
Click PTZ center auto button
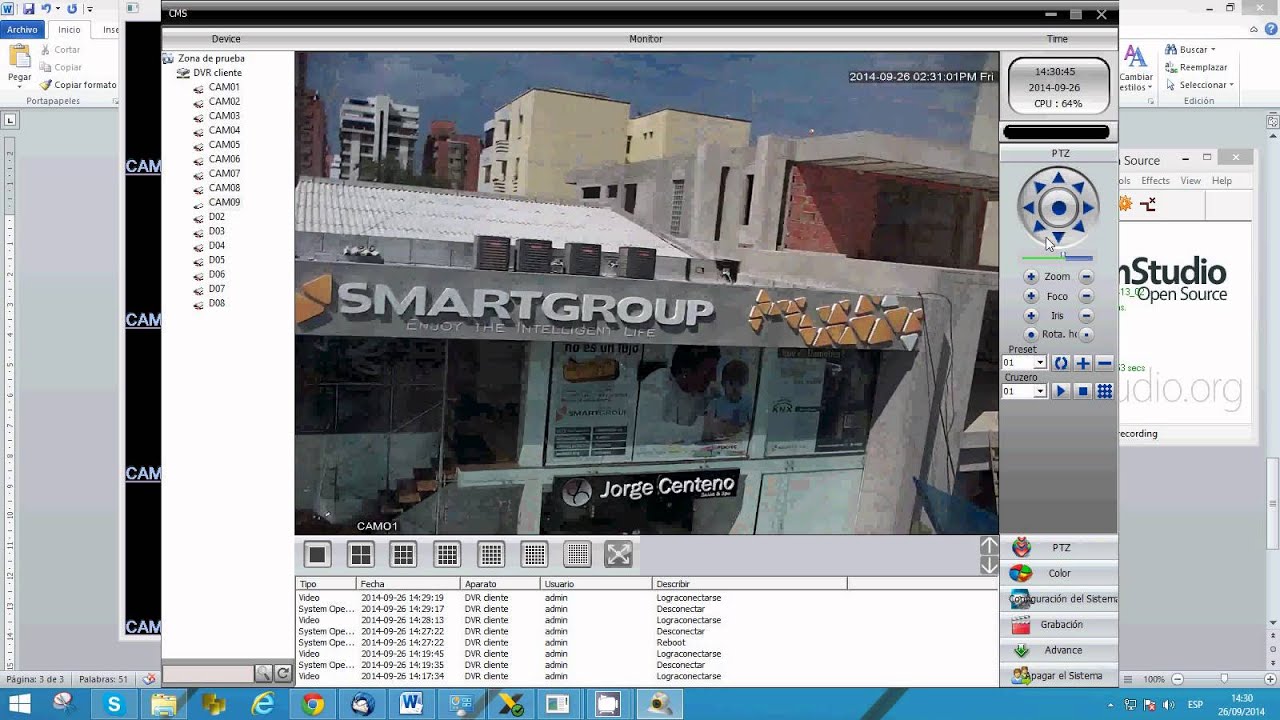tap(1058, 208)
